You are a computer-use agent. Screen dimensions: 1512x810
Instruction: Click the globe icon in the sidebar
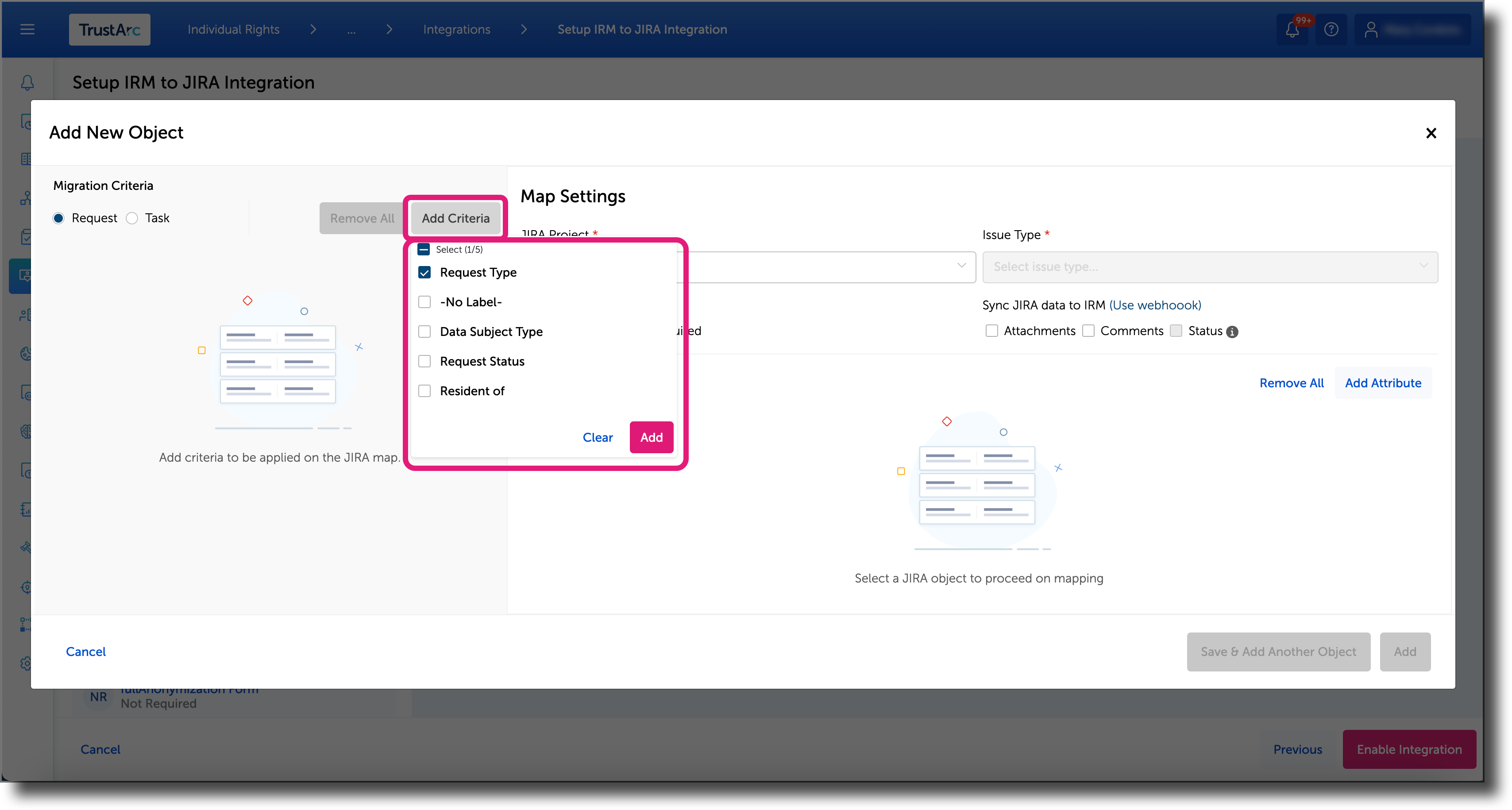click(26, 353)
